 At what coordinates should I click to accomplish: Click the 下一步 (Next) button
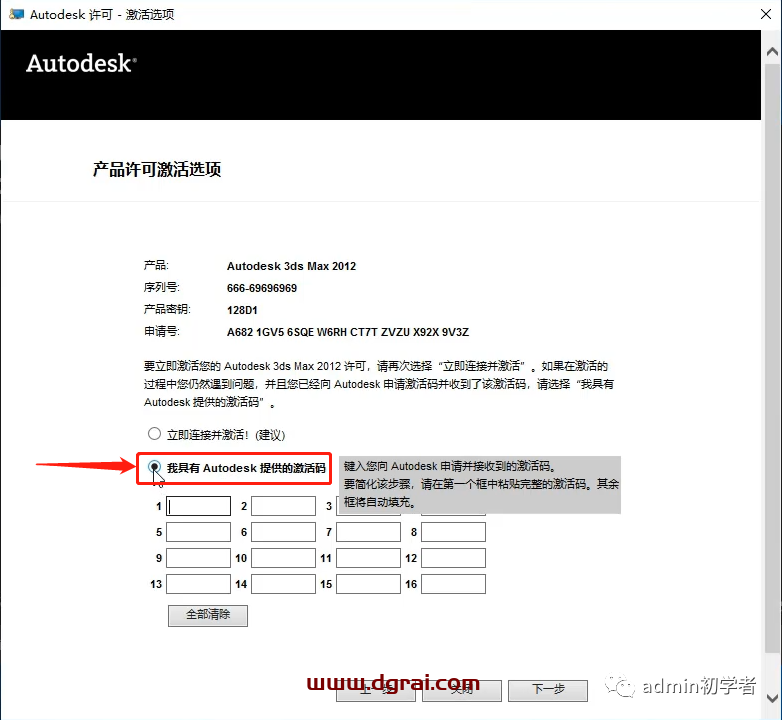click(x=548, y=690)
